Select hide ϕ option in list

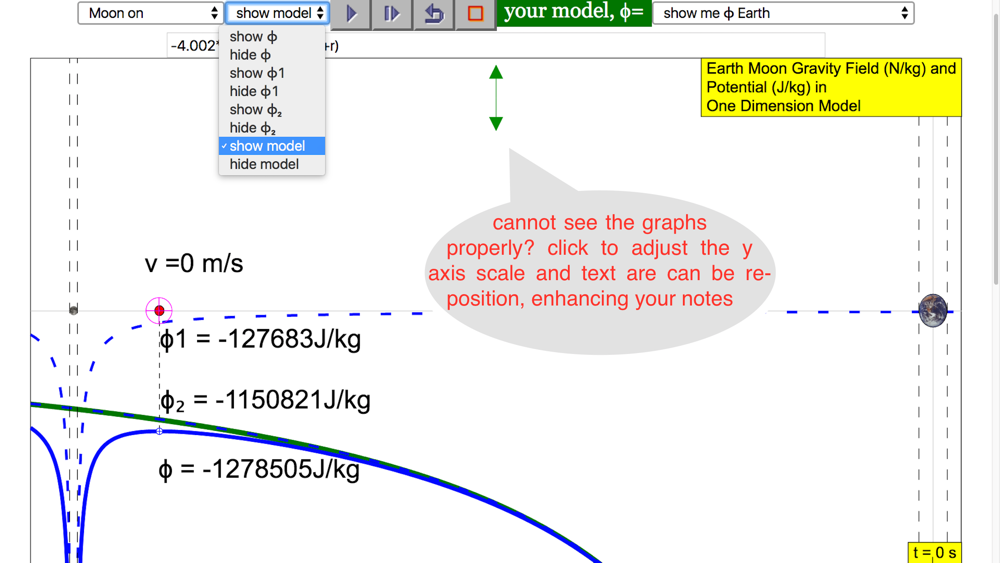(x=250, y=55)
